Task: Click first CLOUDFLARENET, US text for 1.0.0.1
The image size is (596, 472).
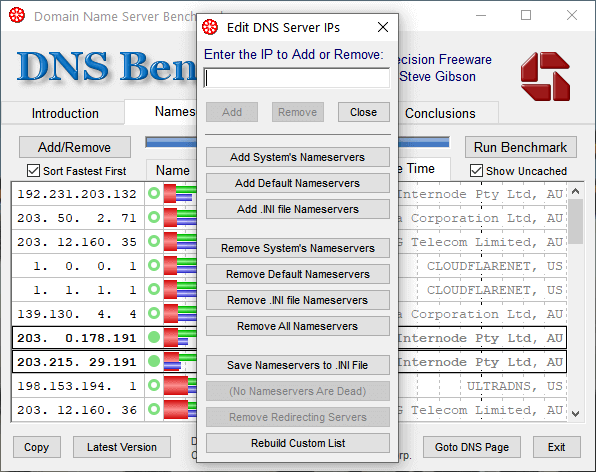Action: [495, 266]
